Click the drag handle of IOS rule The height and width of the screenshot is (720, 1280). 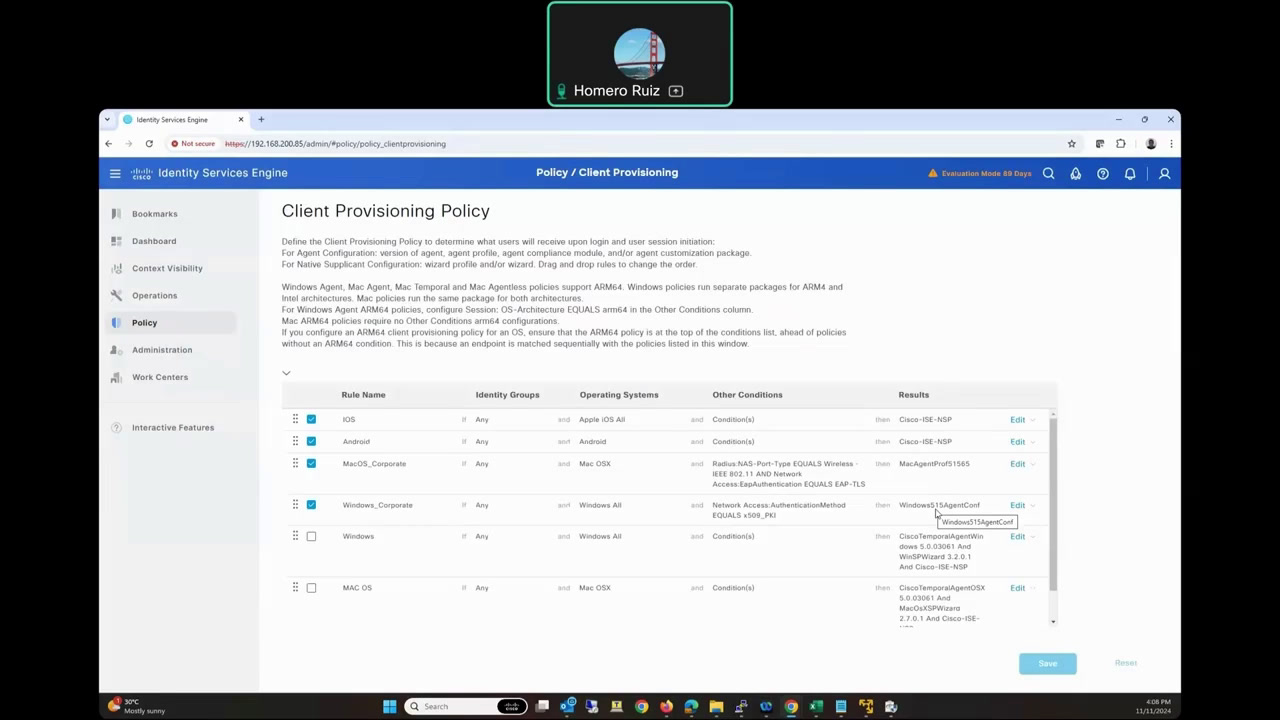point(295,419)
